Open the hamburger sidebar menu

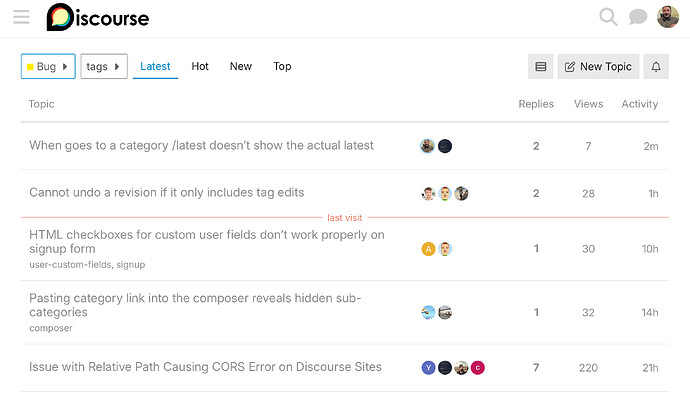21,17
